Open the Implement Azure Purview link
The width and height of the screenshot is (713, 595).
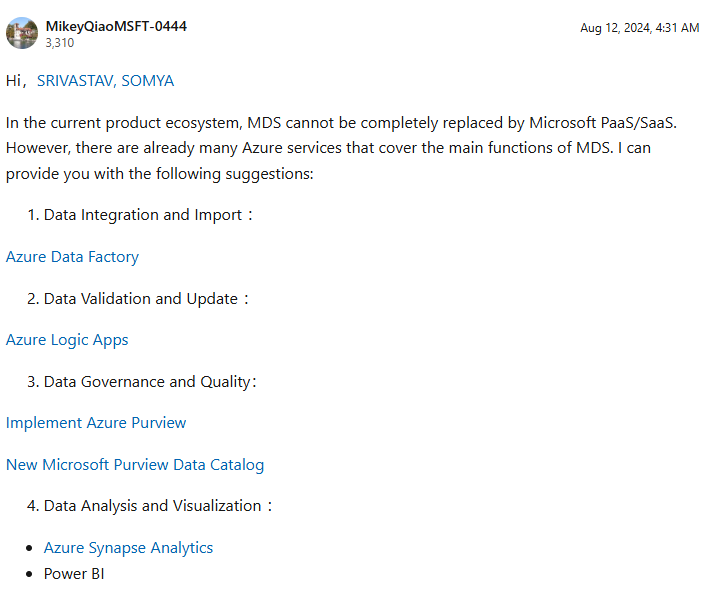tap(96, 423)
